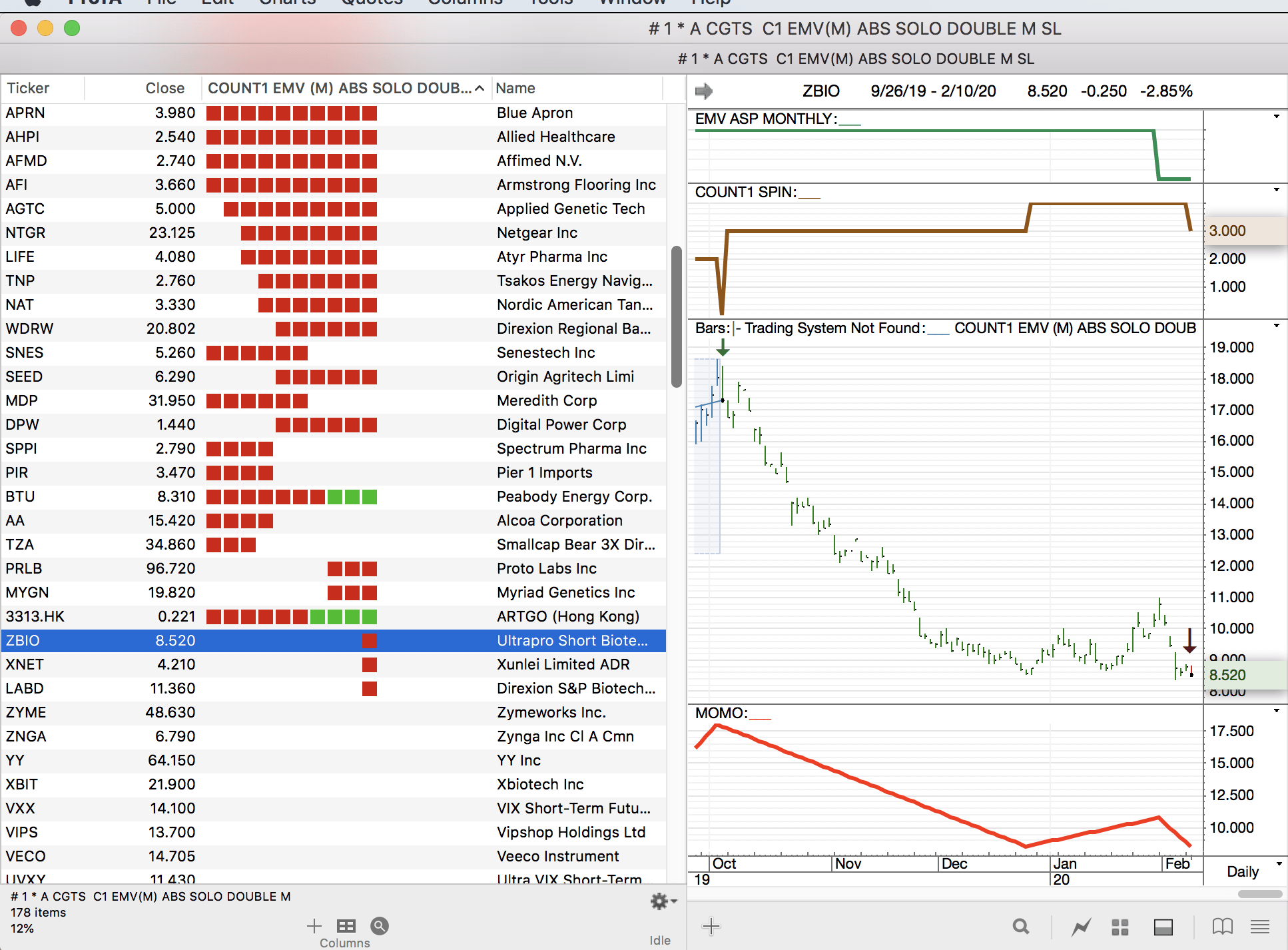Click the Close column header
Screen dimensions: 1288x950
pos(164,88)
